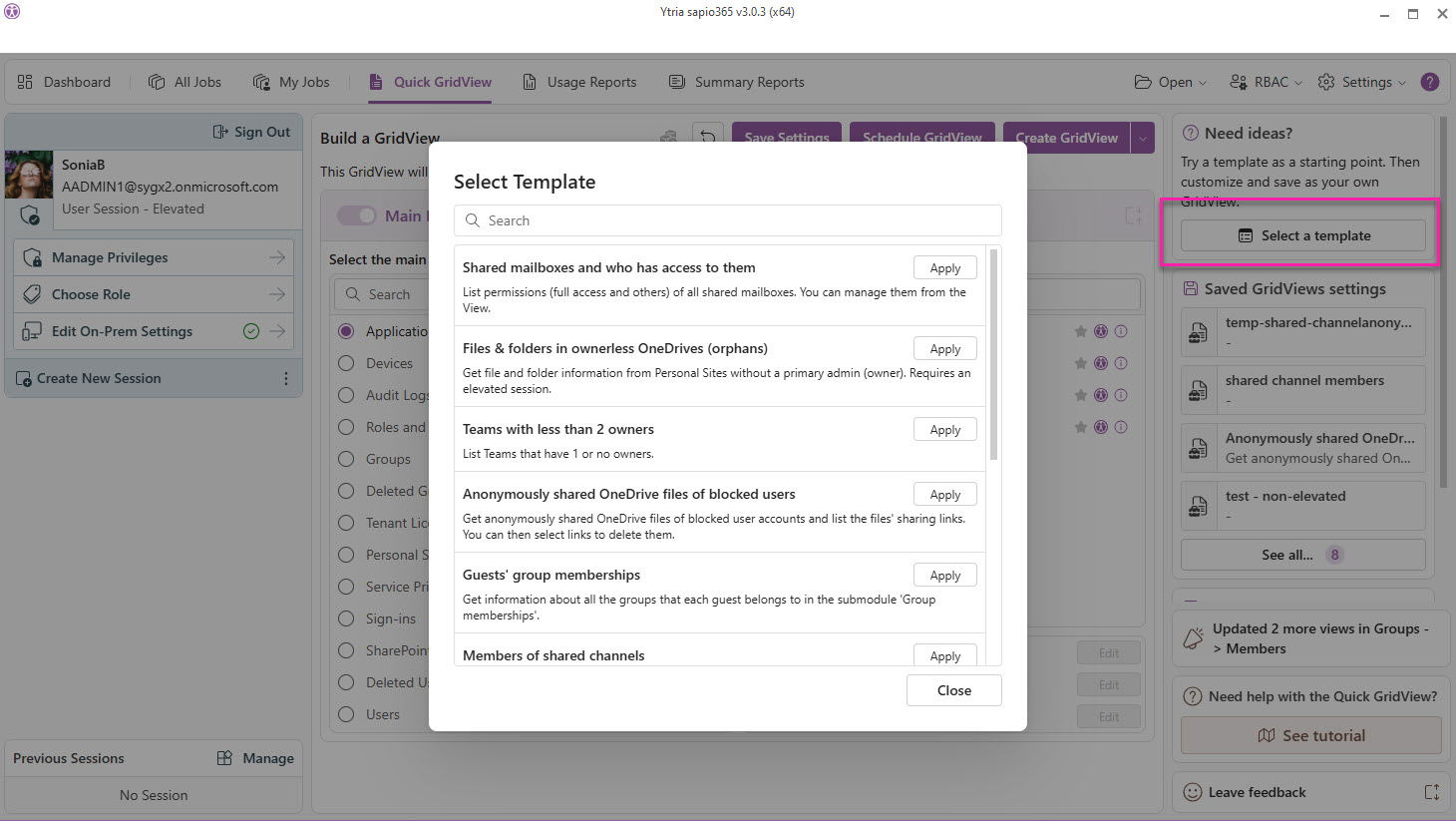Open Edit On-Prem Settings
Viewport: 1456px width, 821px height.
[x=154, y=331]
